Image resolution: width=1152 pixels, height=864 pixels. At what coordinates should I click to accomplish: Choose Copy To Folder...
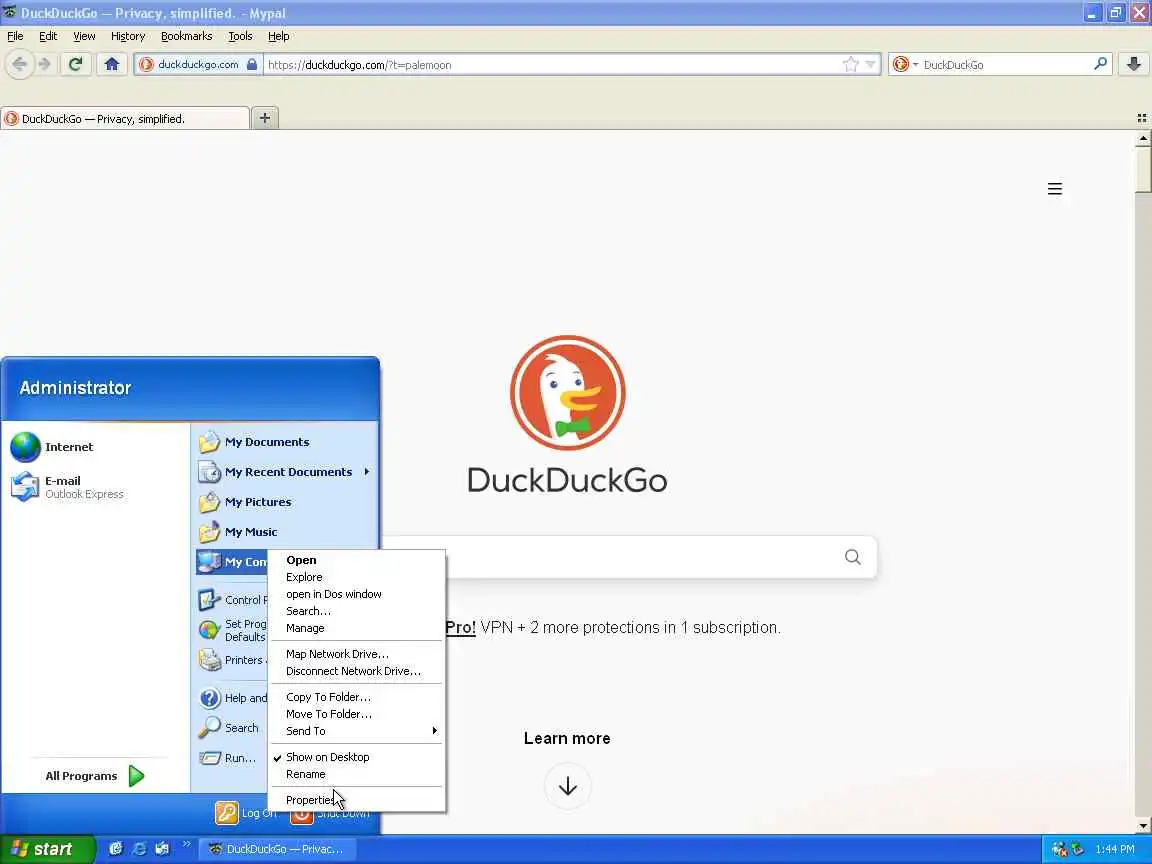[x=356, y=696]
